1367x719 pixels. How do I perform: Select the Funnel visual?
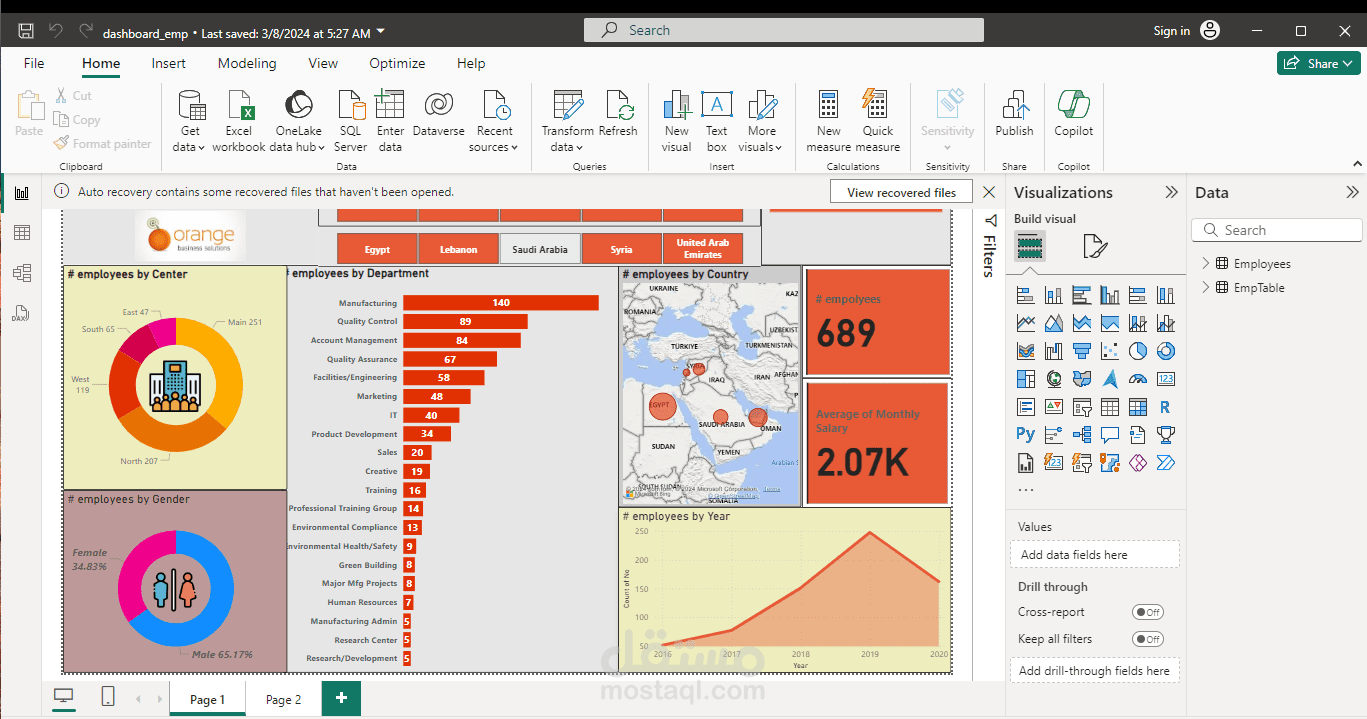[x=1081, y=351]
